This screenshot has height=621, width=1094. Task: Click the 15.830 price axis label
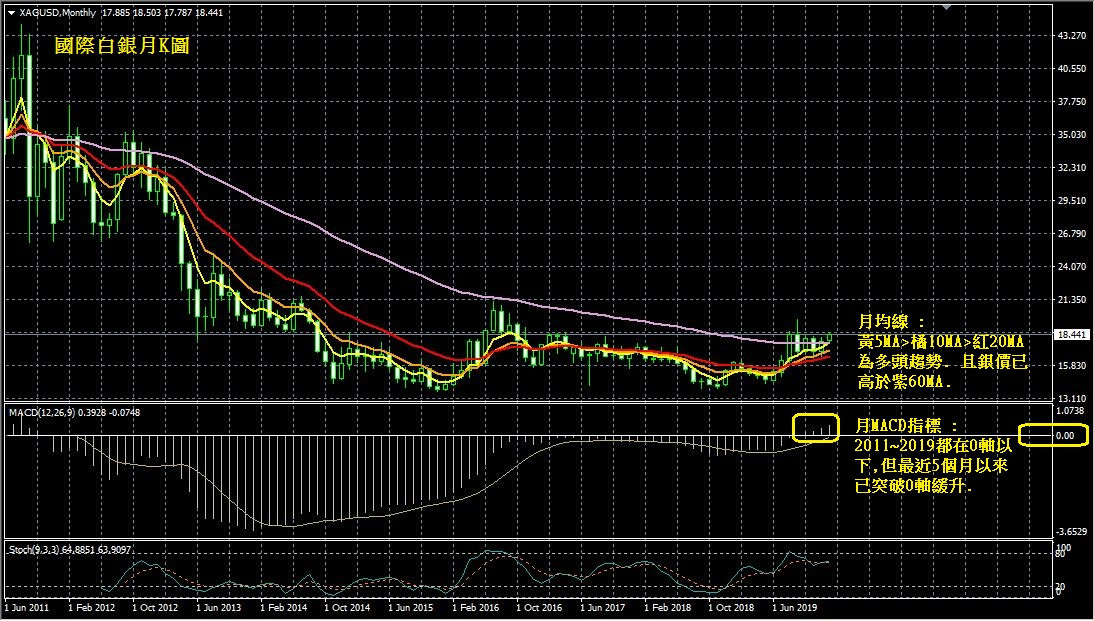1072,366
